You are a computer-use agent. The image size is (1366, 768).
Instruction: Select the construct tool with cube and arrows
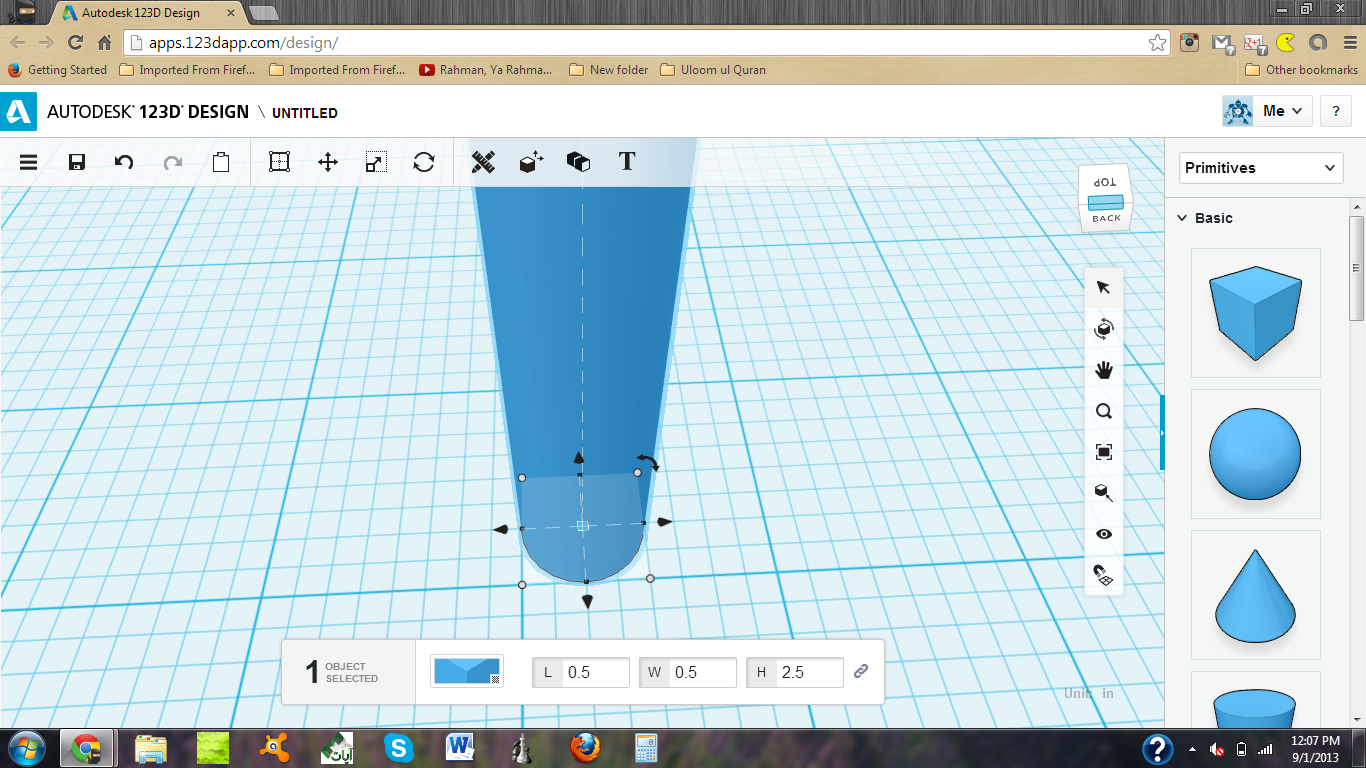531,162
